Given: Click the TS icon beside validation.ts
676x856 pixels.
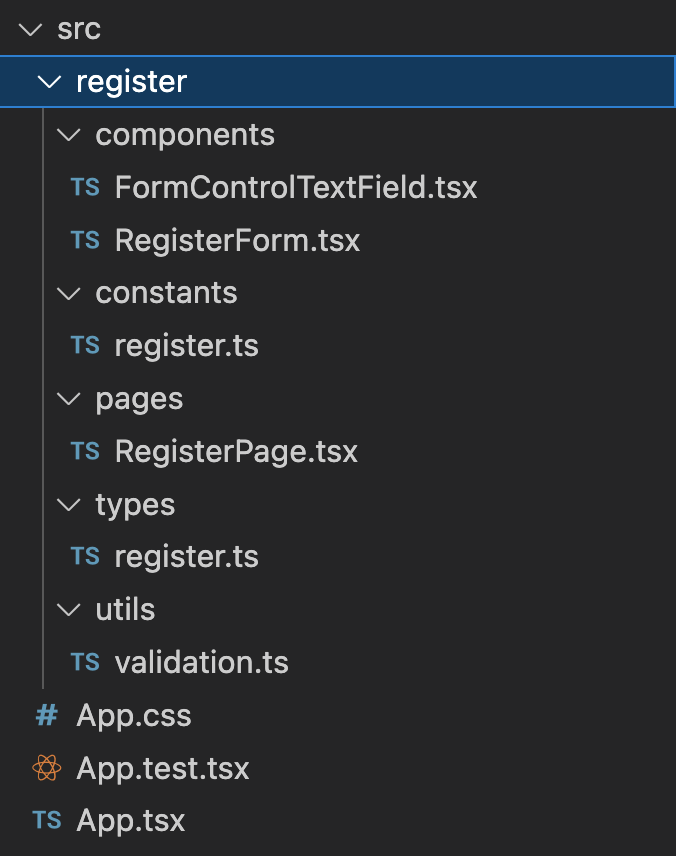Looking at the screenshot, I should (x=86, y=662).
